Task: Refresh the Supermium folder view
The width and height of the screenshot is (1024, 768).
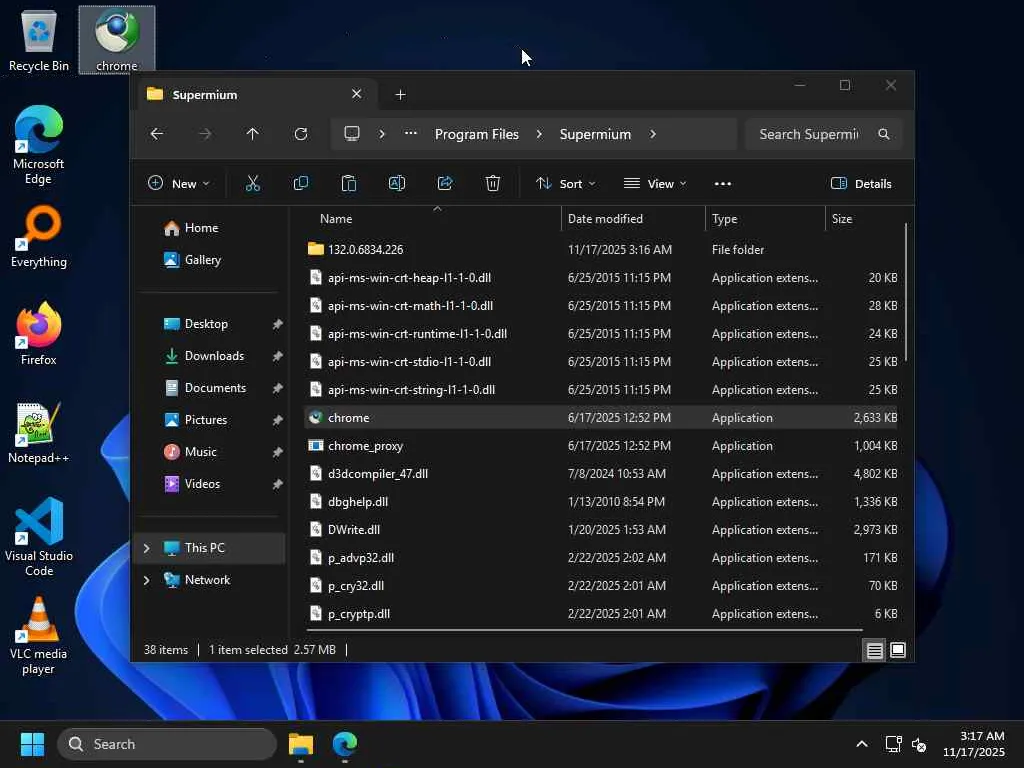Action: coord(301,134)
